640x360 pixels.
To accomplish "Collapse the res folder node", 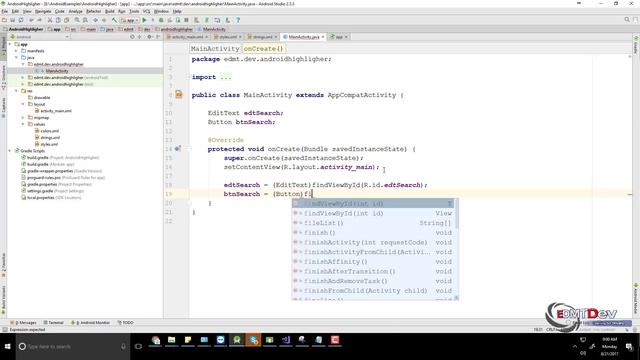I will [17, 91].
